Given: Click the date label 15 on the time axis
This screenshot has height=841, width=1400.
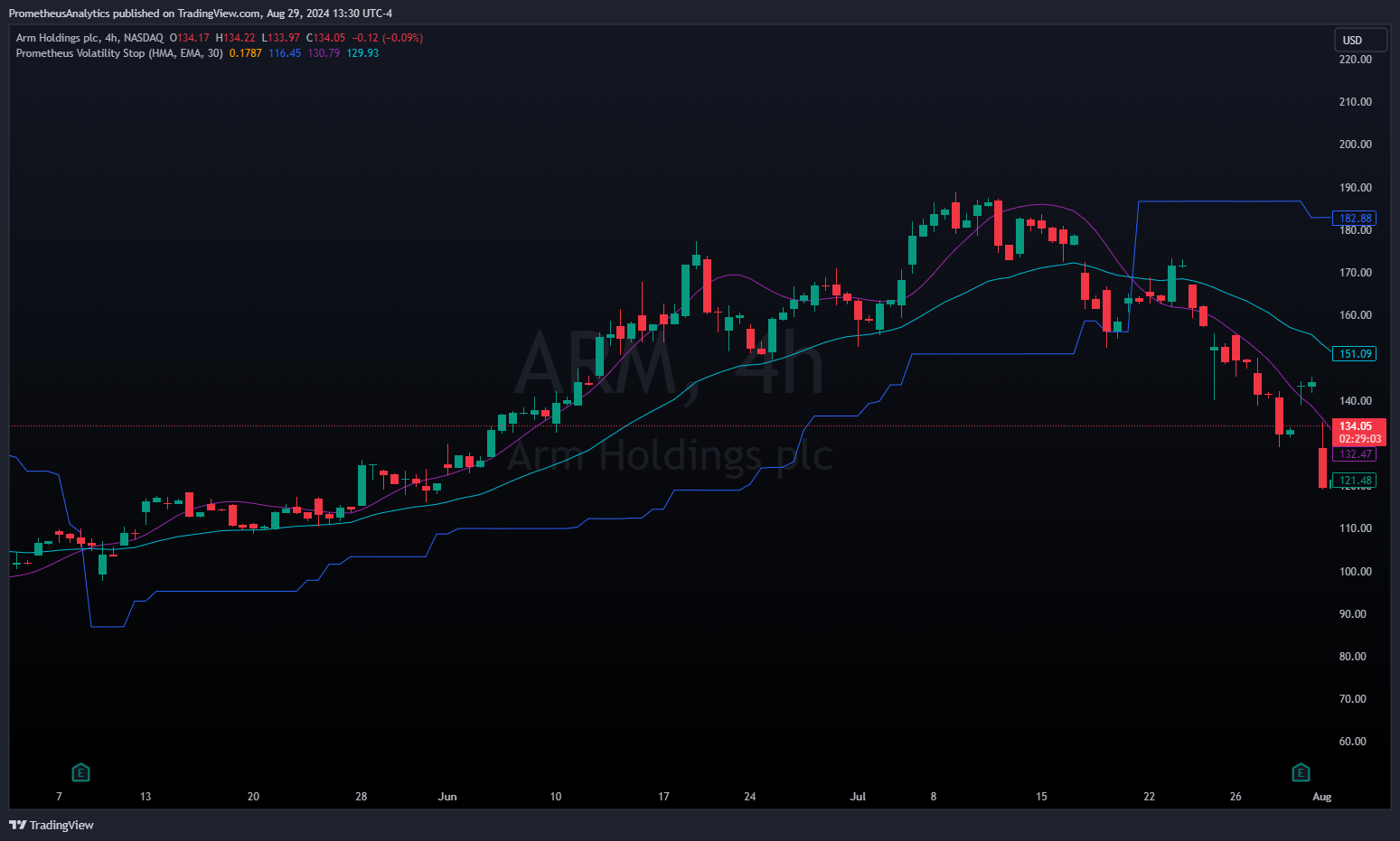Looking at the screenshot, I should click(1041, 797).
